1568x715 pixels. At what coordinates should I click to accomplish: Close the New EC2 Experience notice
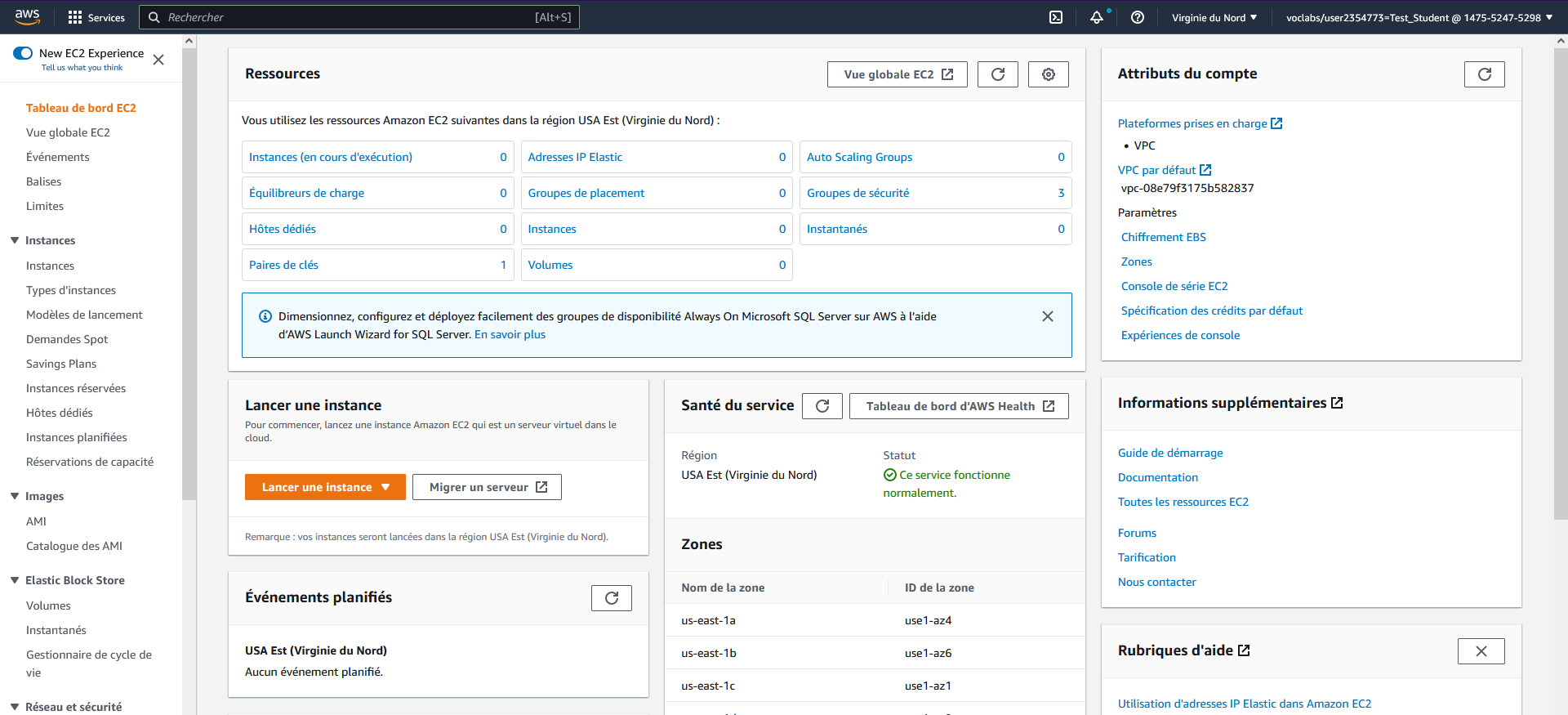[158, 60]
